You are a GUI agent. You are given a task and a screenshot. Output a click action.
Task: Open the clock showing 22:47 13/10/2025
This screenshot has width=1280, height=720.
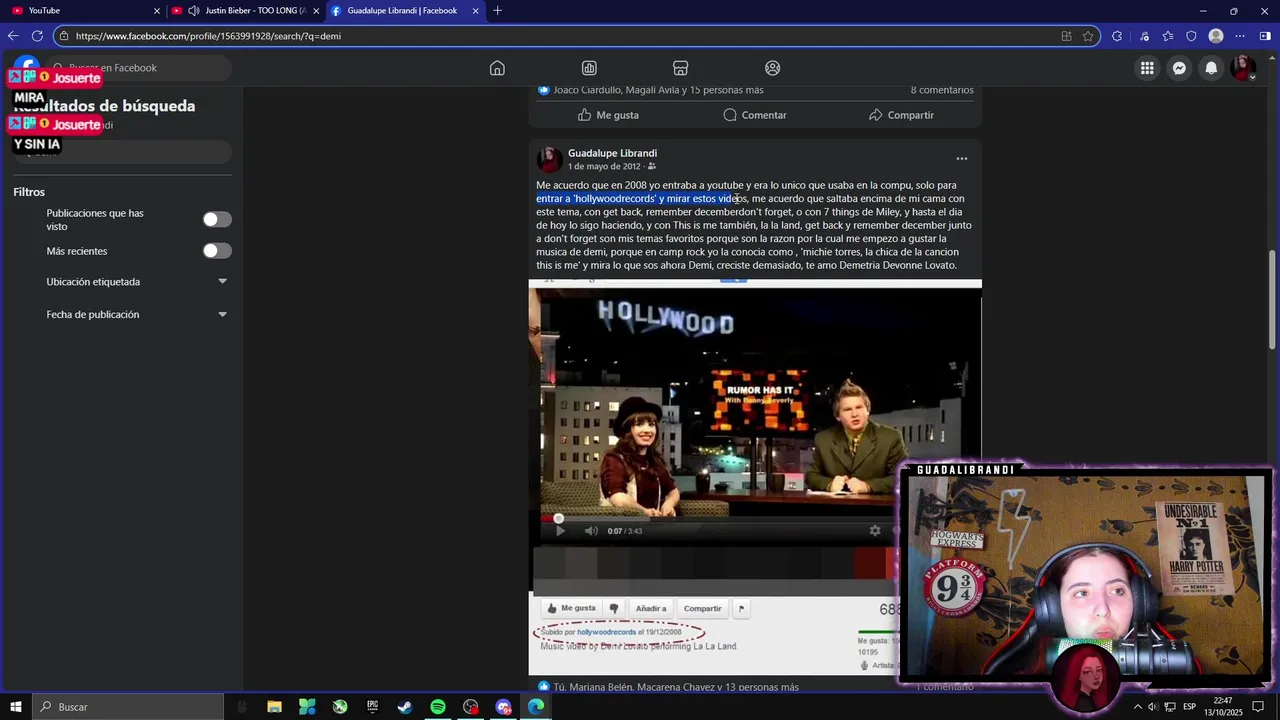click(1222, 707)
